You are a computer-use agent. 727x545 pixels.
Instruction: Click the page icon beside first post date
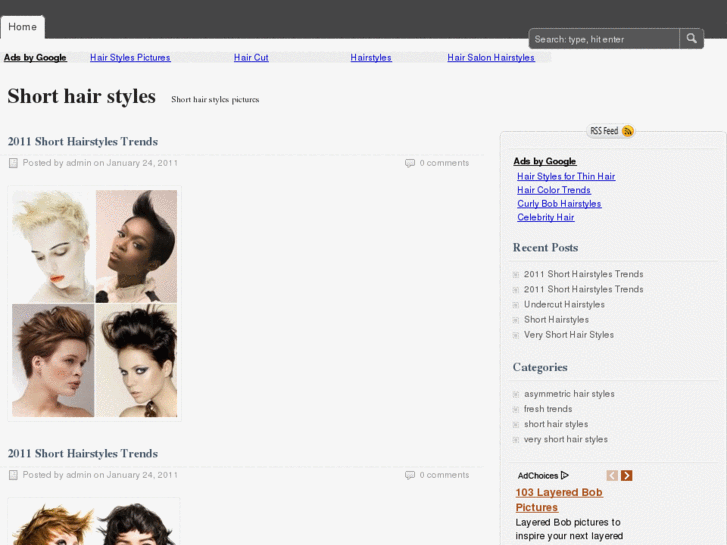[x=13, y=163]
